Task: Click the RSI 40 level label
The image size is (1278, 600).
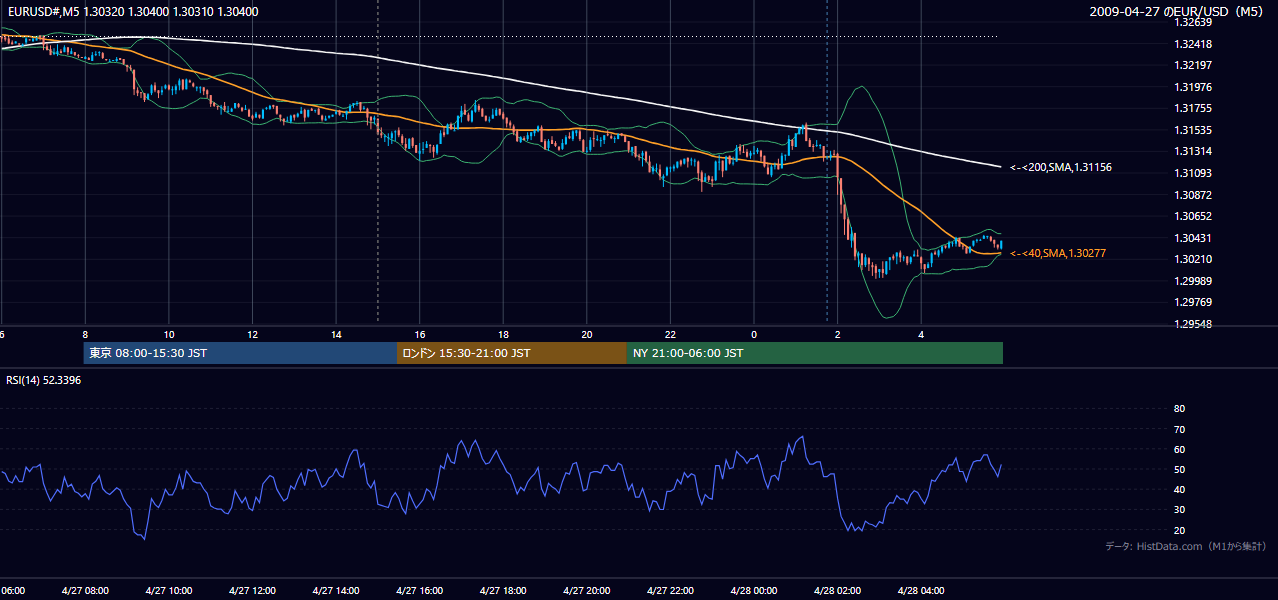Action: point(1179,489)
